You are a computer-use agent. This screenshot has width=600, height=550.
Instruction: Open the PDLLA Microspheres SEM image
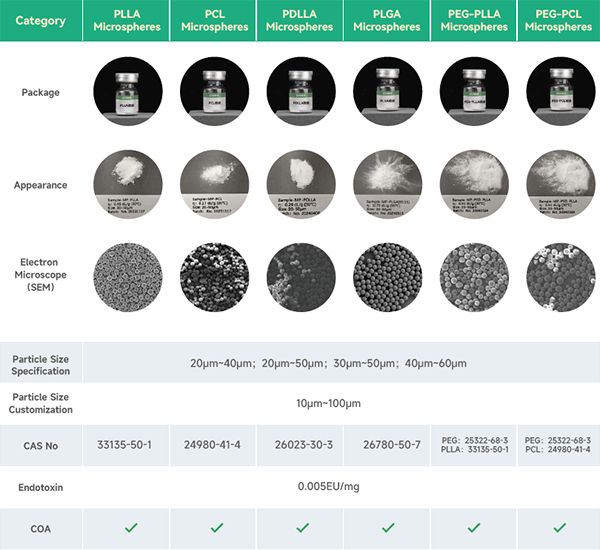pos(299,270)
